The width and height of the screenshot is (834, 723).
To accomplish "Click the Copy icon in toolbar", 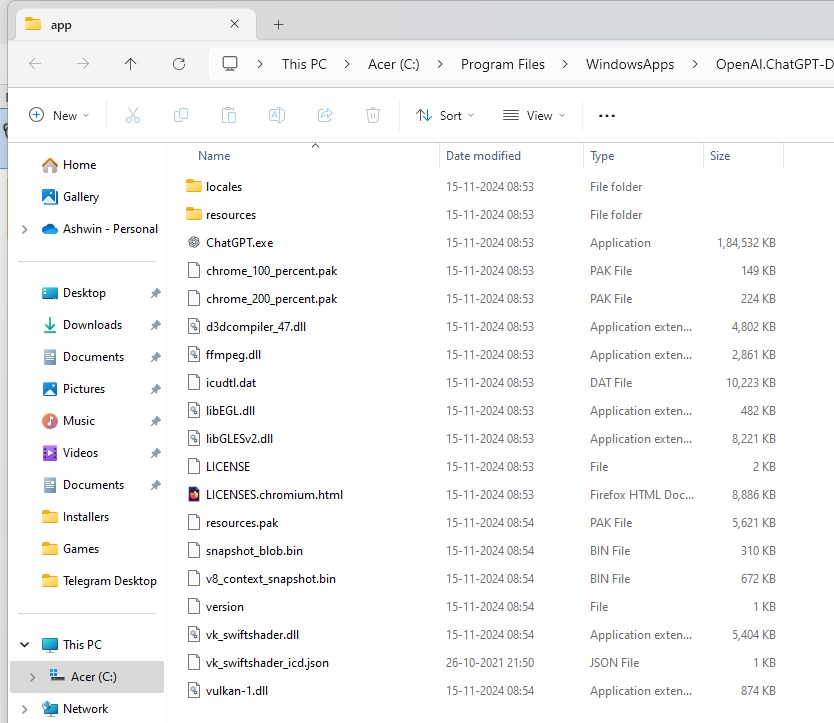I will [181, 115].
